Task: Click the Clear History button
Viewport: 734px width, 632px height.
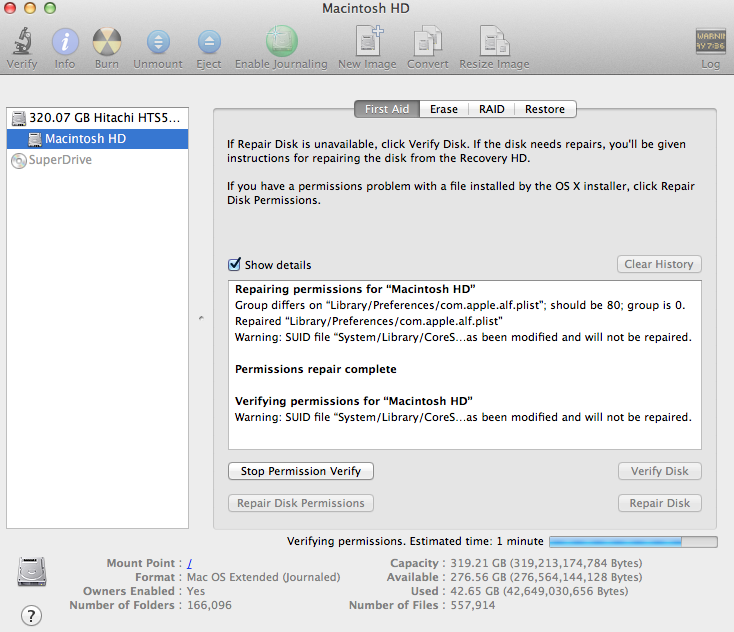Action: click(659, 264)
